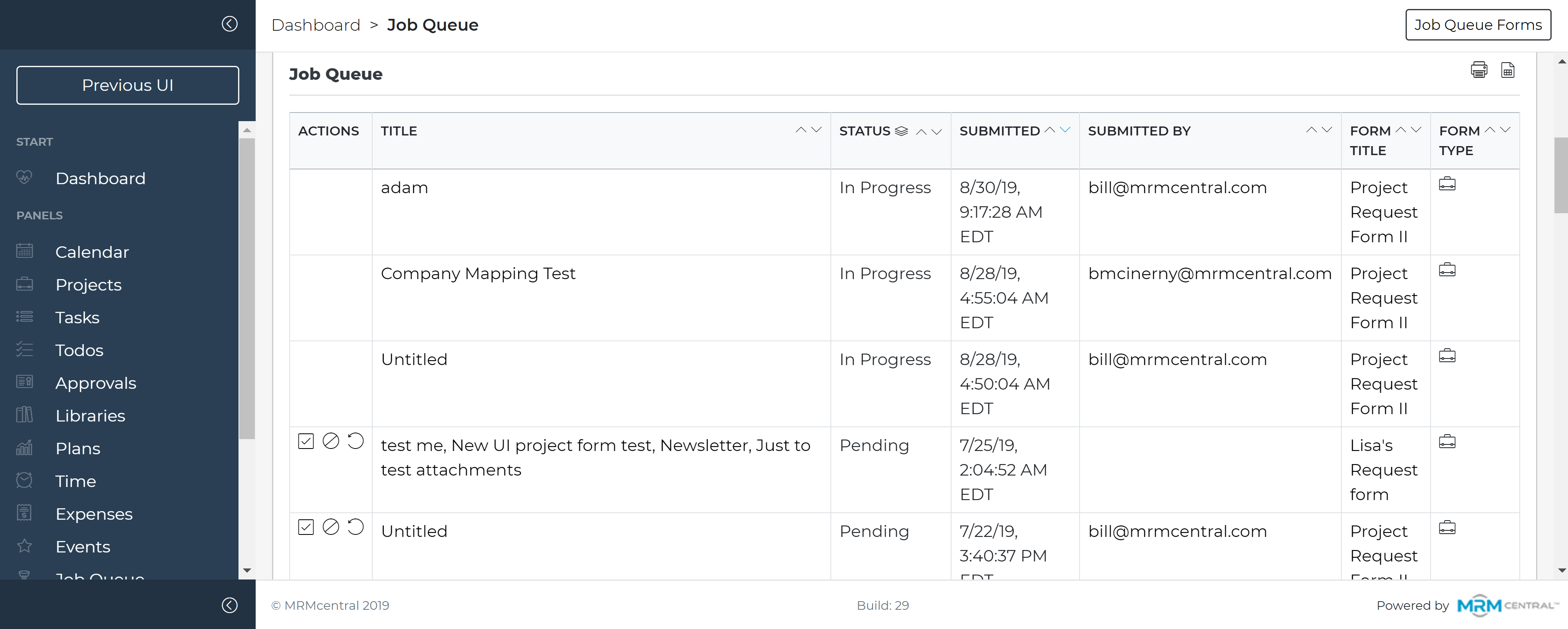Click the reject icon for the Newsletter test row
Screen dimensions: 1568x629
point(331,441)
